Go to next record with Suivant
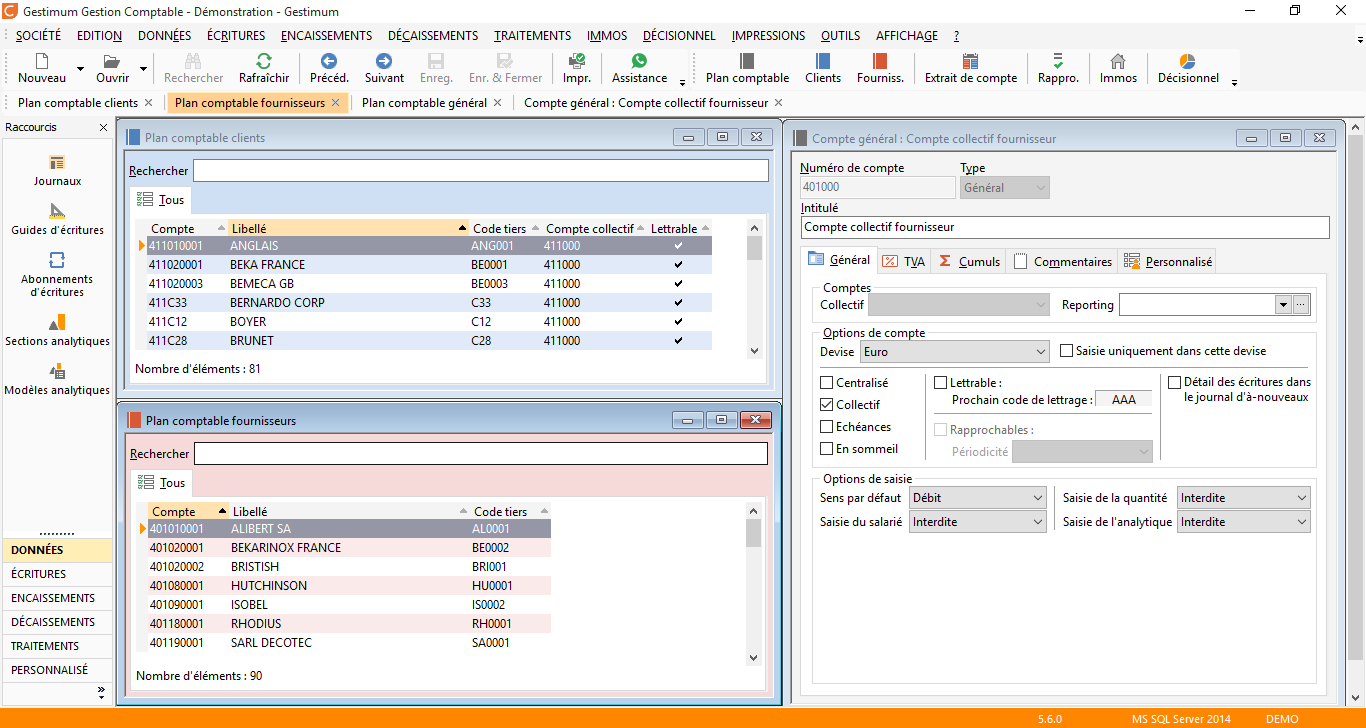This screenshot has height=728, width=1366. (x=384, y=61)
